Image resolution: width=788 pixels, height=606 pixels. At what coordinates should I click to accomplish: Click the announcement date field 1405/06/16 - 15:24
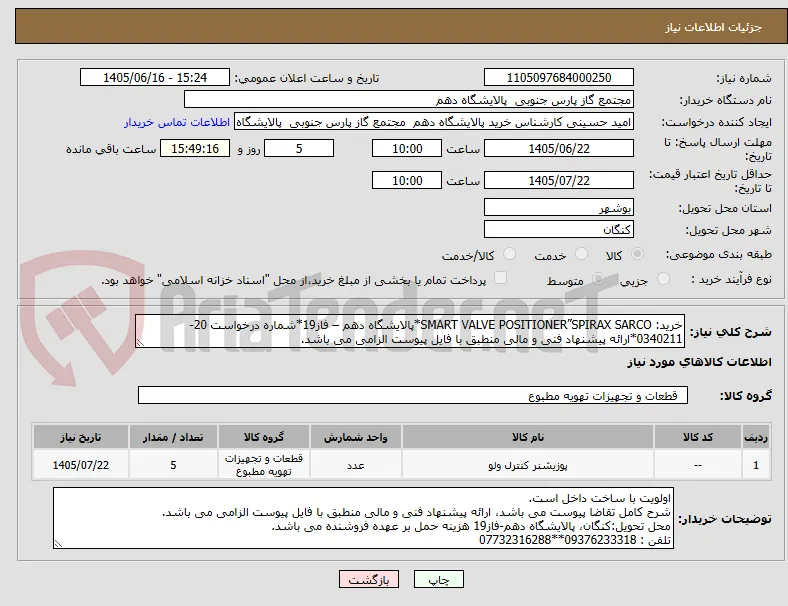[x=155, y=78]
